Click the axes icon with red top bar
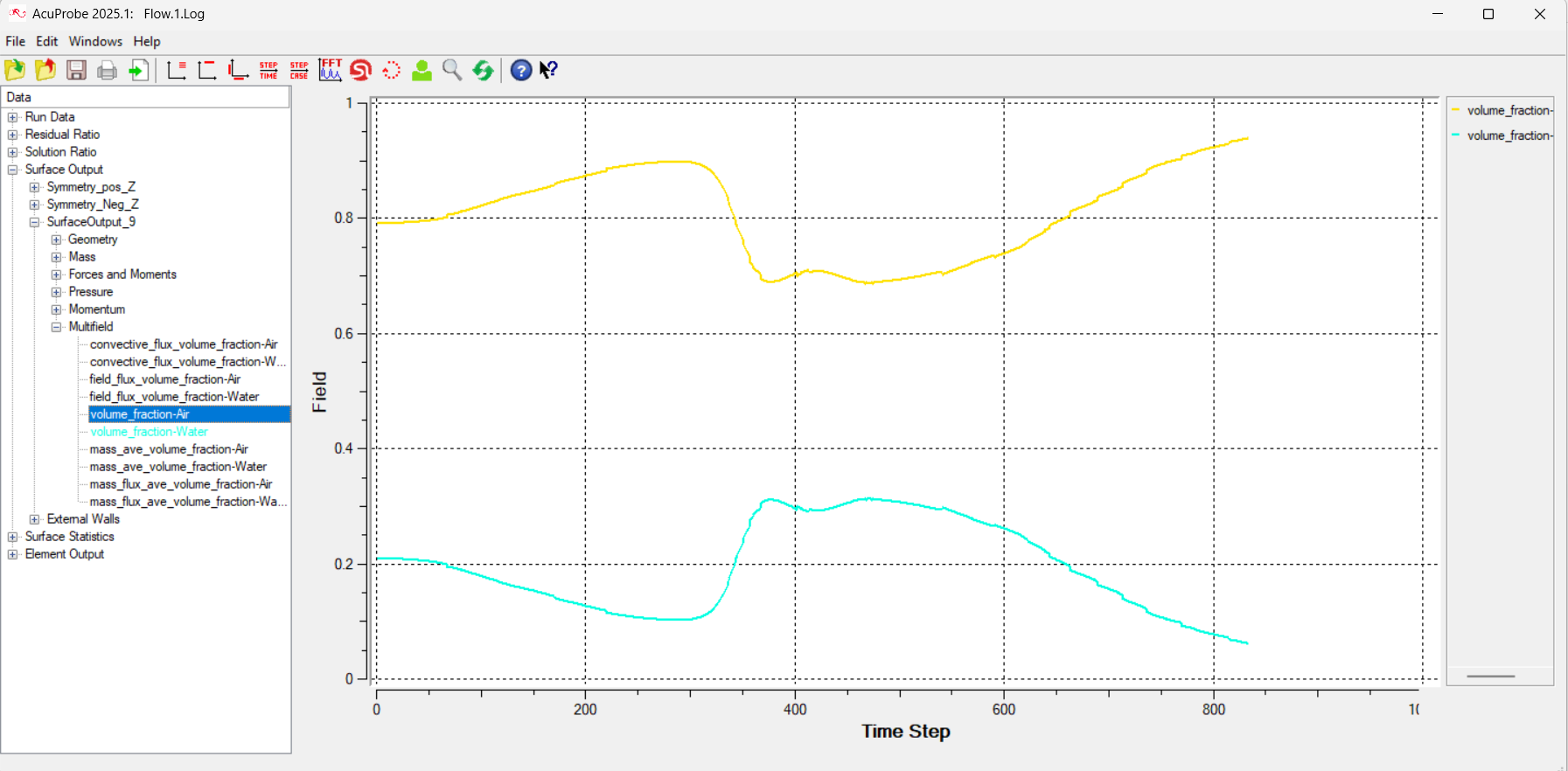The width and height of the screenshot is (1568, 771). pos(207,70)
